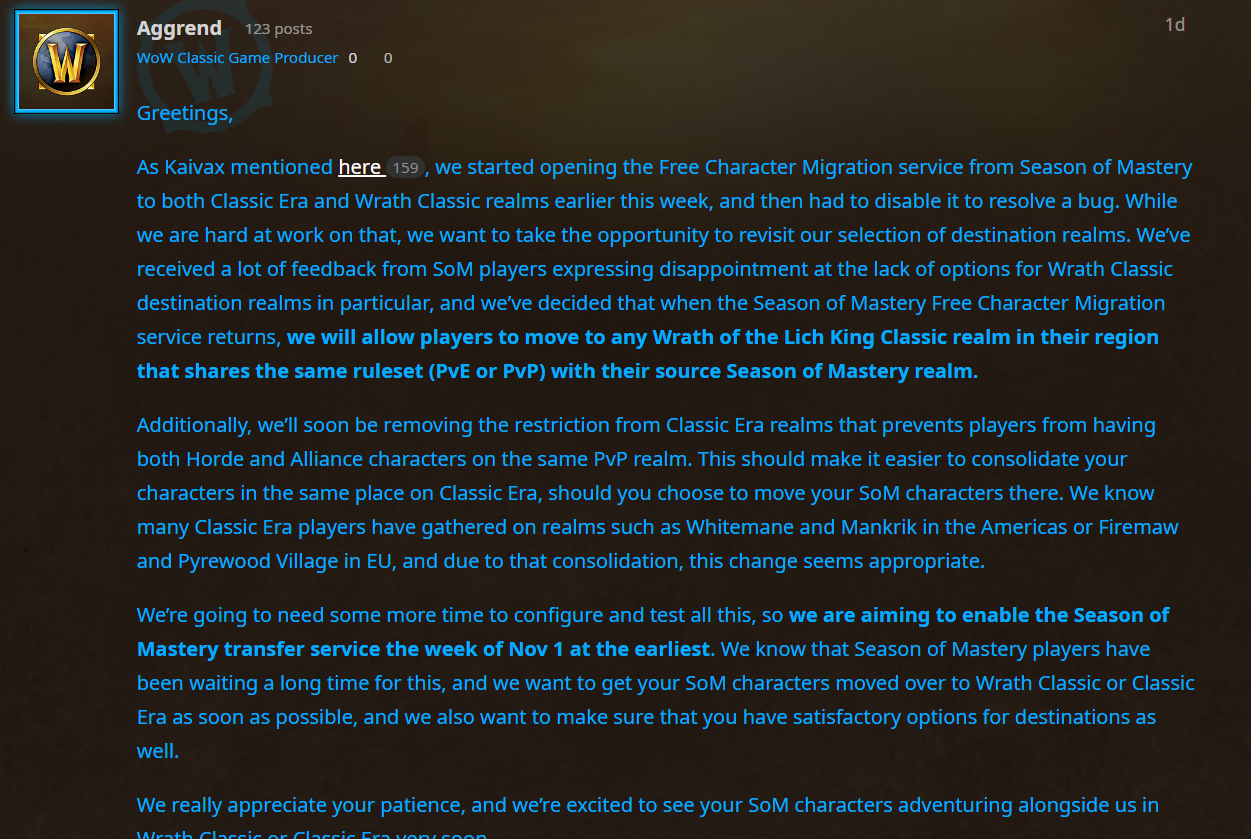Viewport: 1251px width, 839px height.
Task: Click the "Greetings," opening line
Action: (185, 114)
